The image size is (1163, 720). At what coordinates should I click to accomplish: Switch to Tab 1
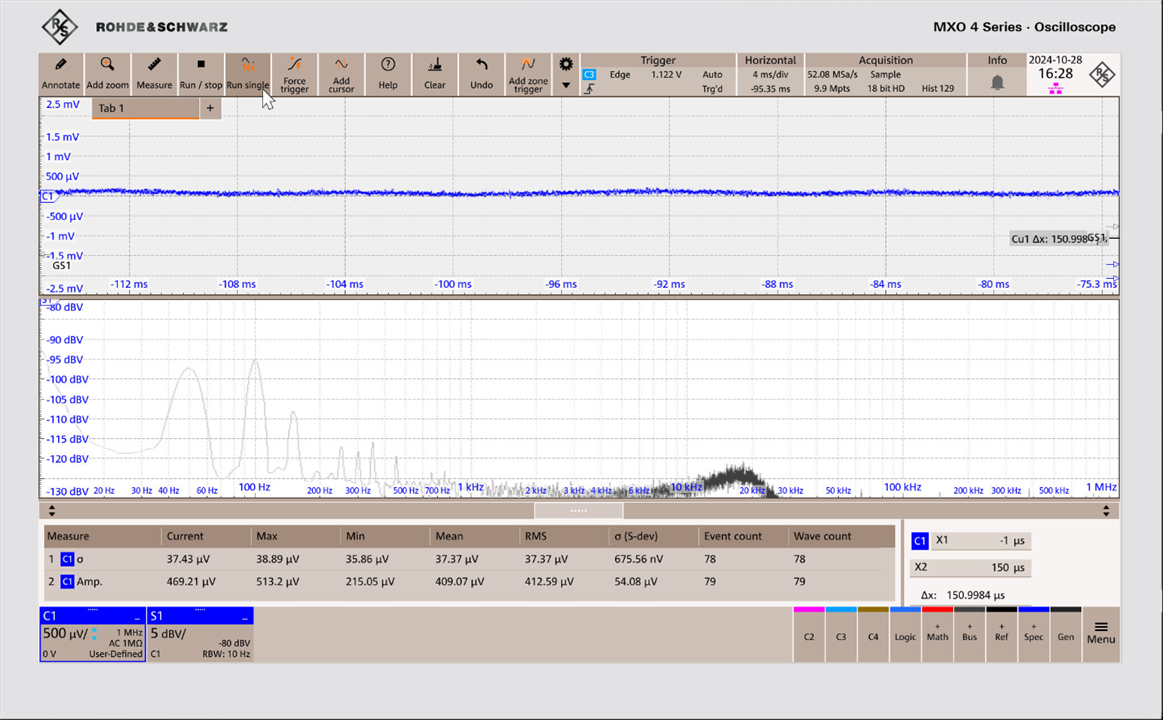145,108
